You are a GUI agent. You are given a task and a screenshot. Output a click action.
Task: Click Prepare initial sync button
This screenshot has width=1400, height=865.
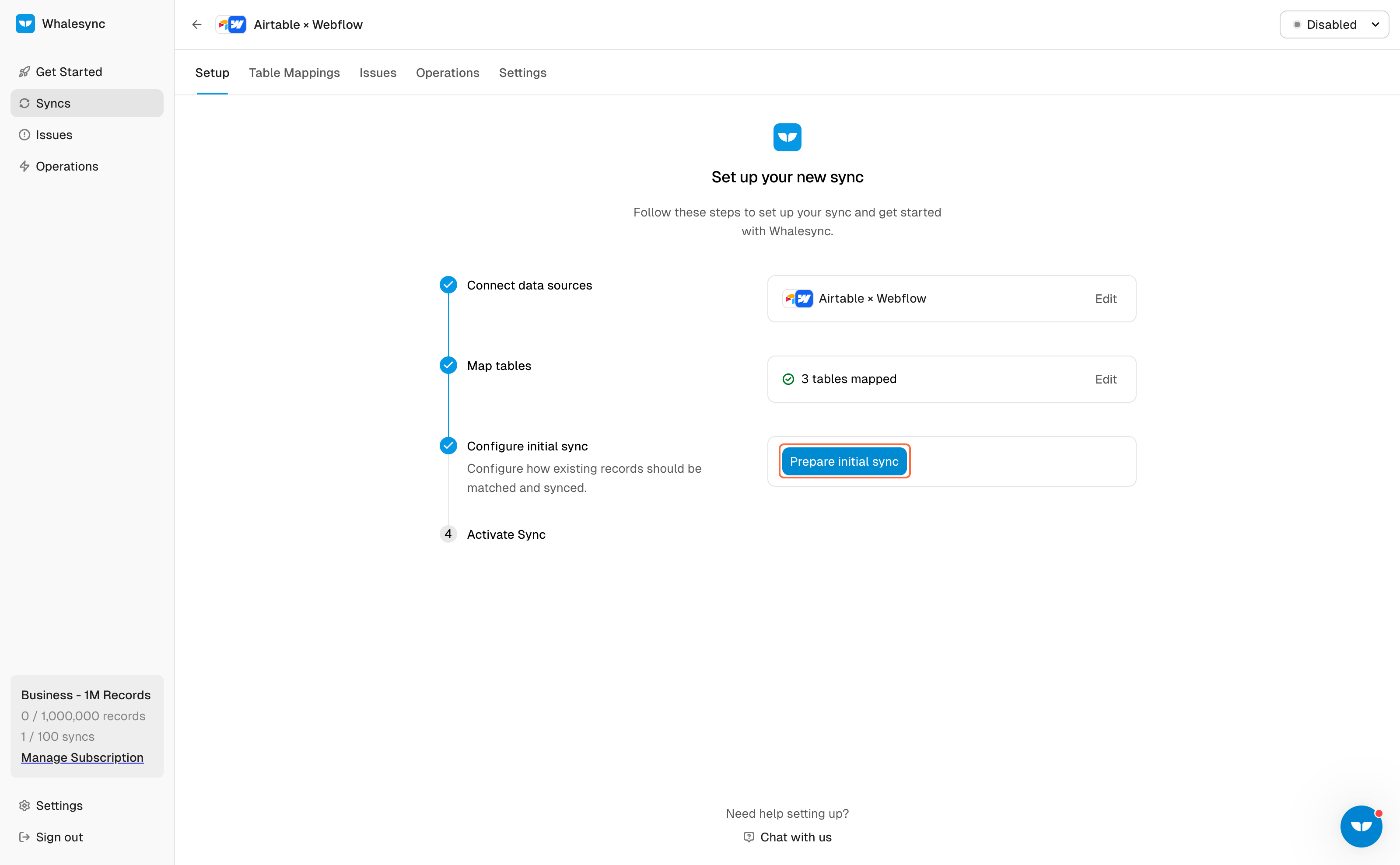click(844, 461)
